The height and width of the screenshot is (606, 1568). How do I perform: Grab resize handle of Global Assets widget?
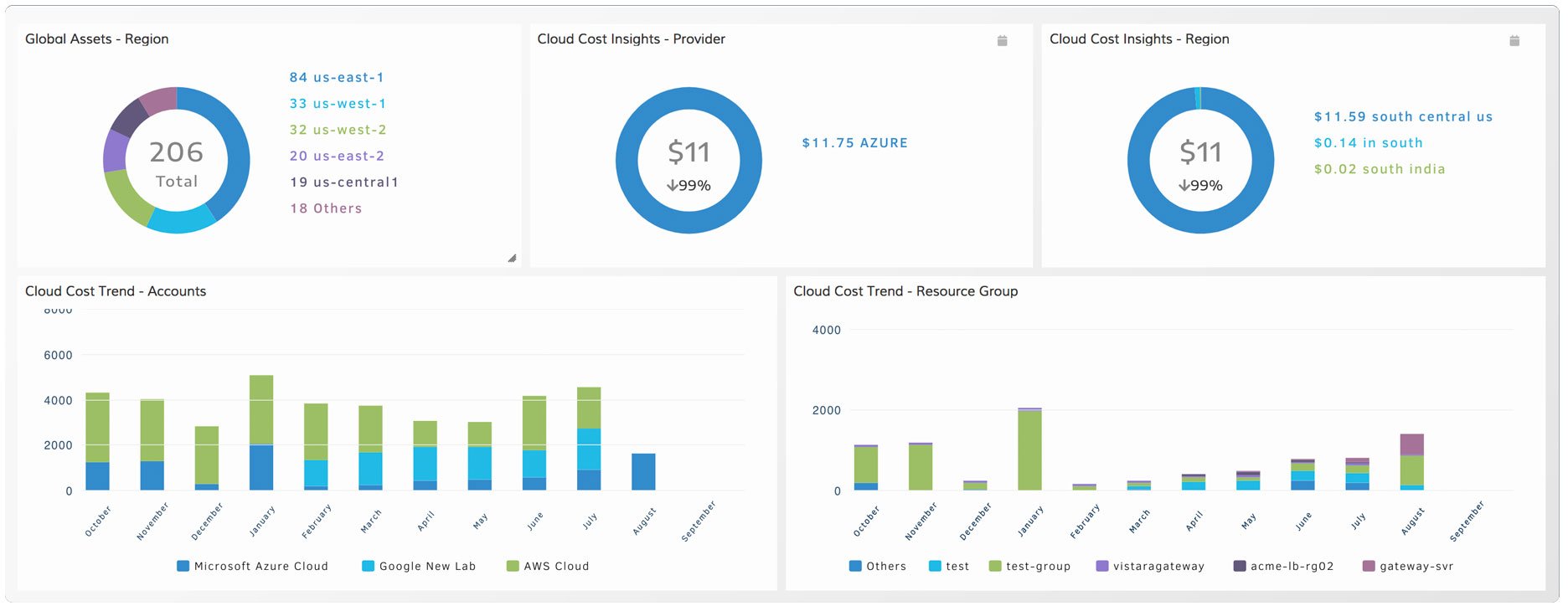coord(512,258)
